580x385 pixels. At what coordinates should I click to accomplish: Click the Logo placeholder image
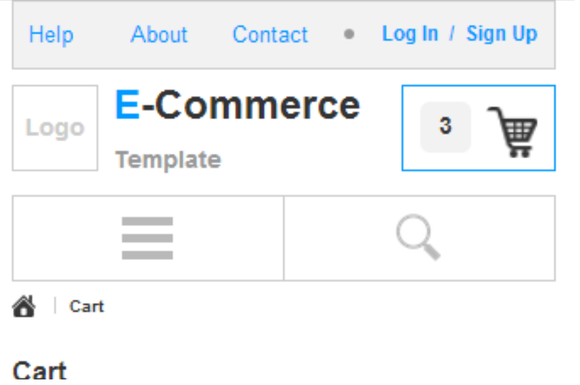(55, 128)
